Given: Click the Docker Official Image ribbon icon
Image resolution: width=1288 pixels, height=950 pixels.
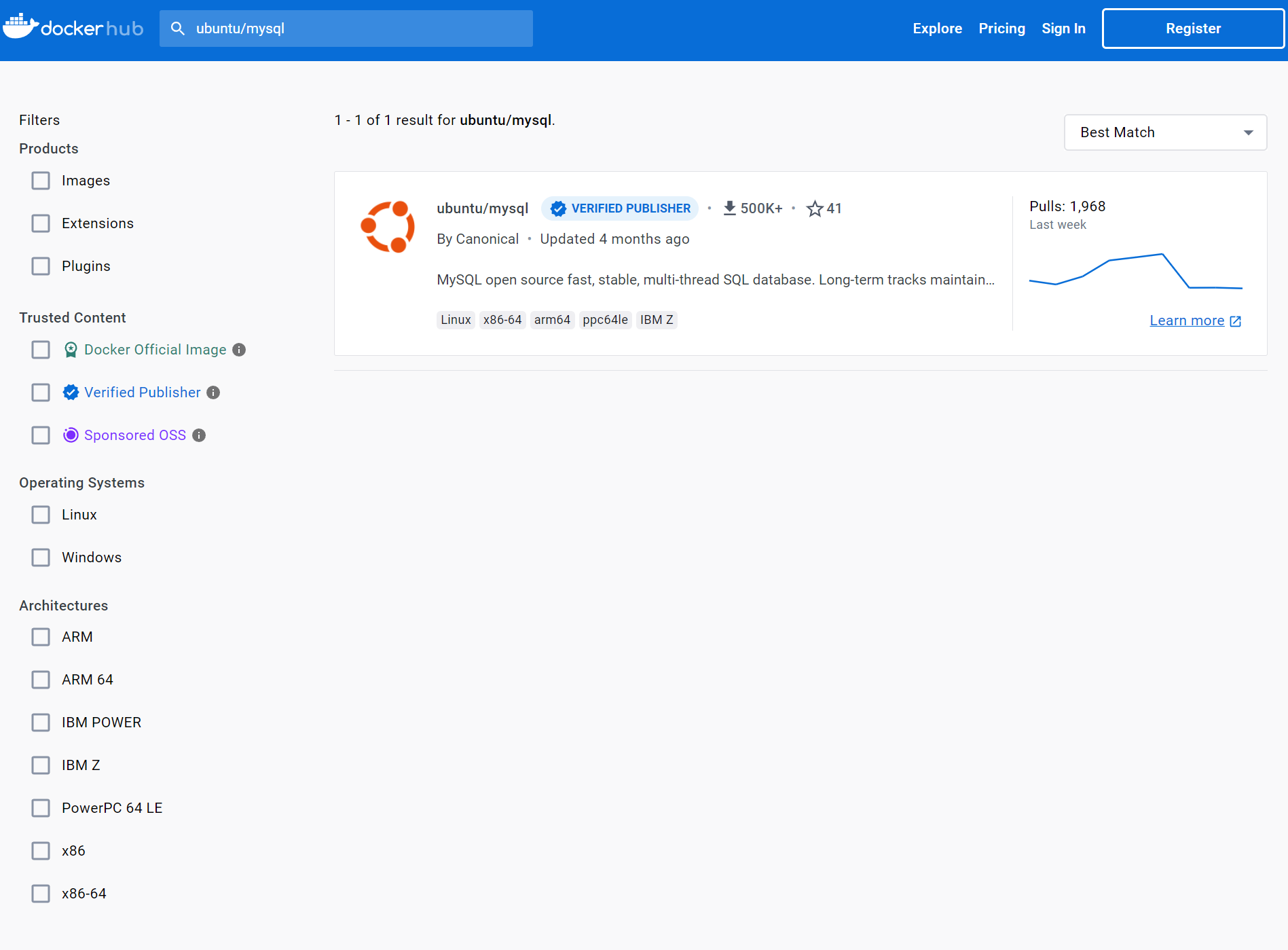Looking at the screenshot, I should pyautogui.click(x=71, y=350).
